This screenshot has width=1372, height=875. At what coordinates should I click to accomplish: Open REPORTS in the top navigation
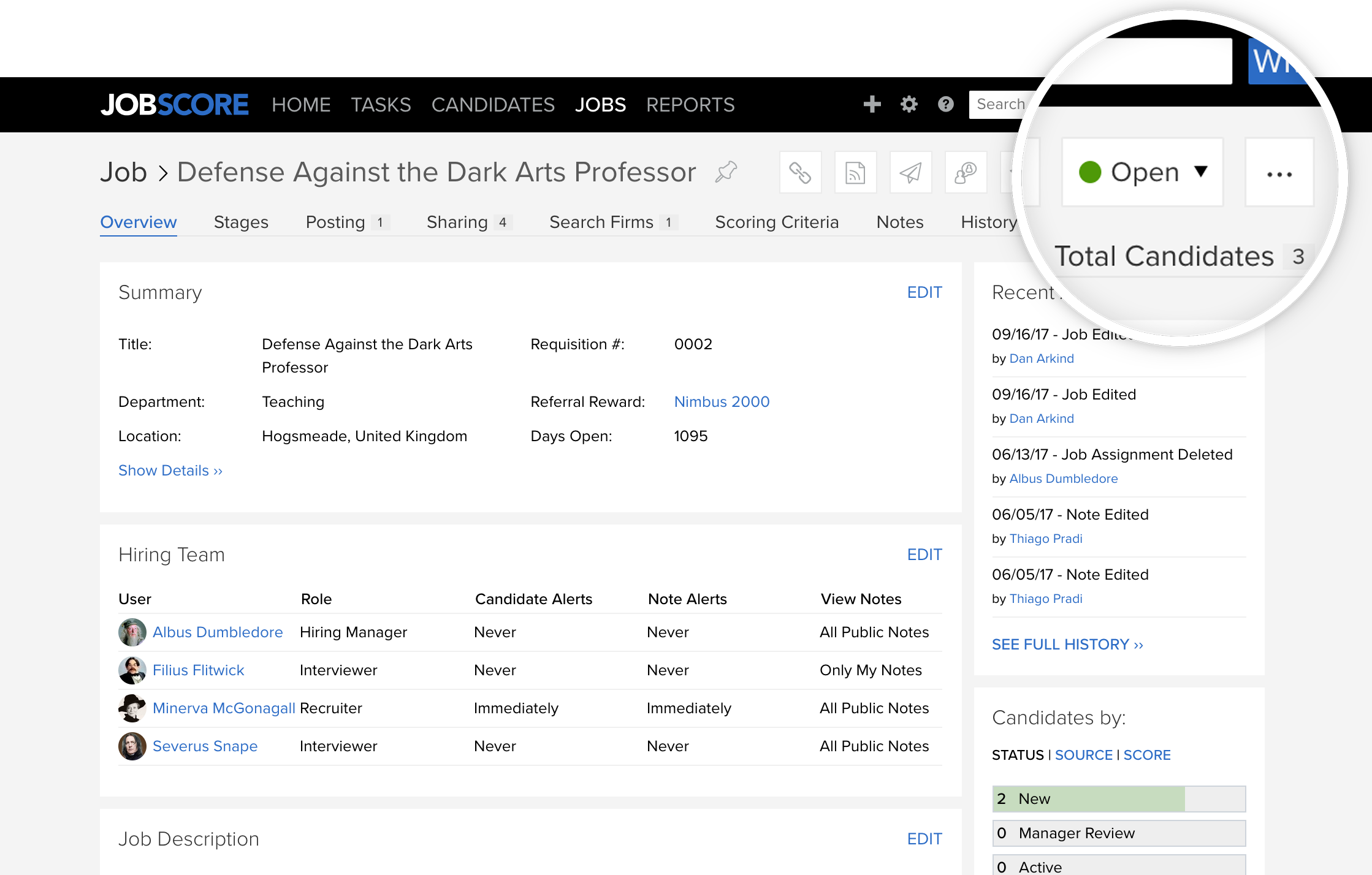(x=690, y=105)
